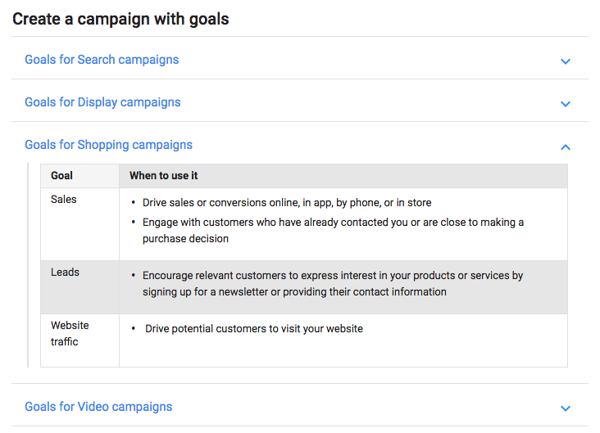Click the Goal column header
This screenshot has height=433, width=600.
point(62,176)
